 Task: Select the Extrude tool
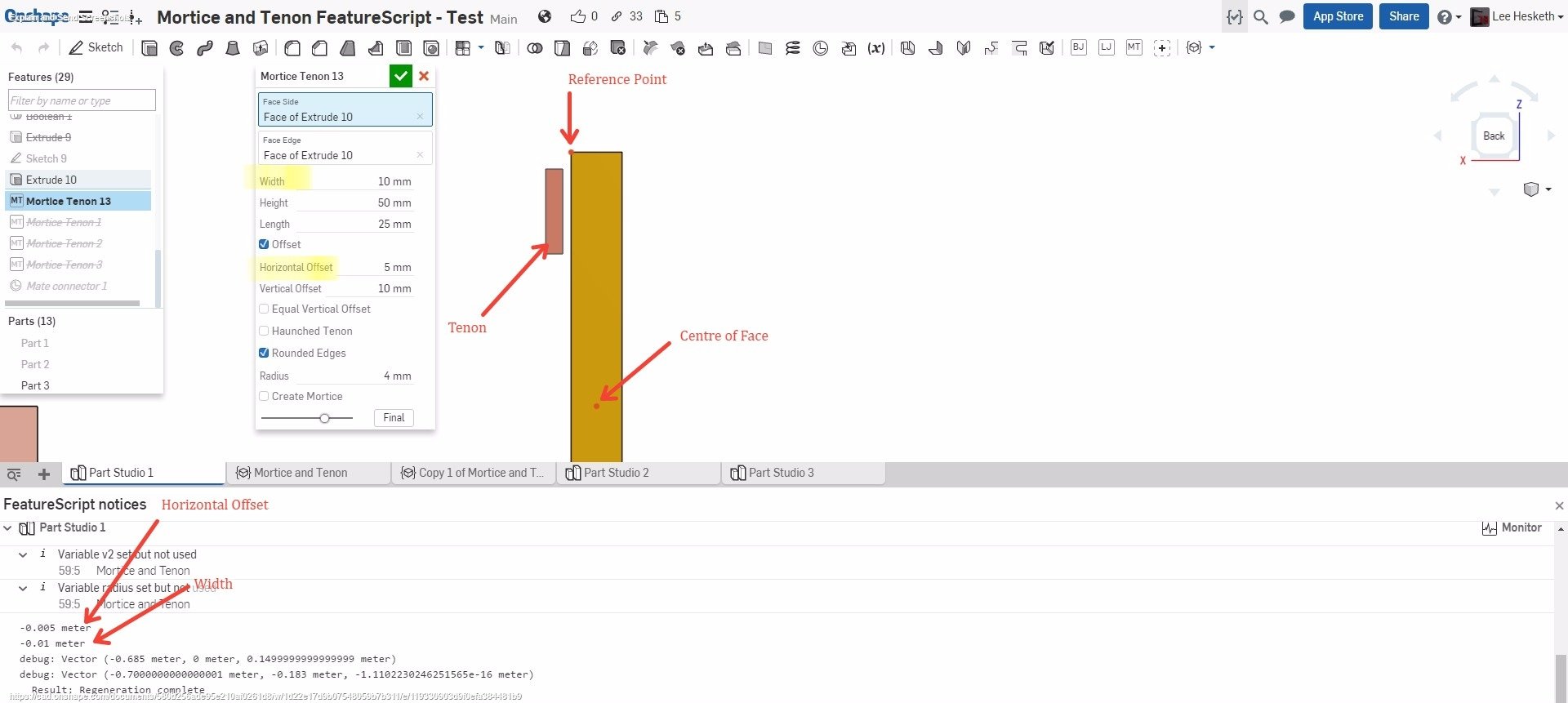pyautogui.click(x=149, y=48)
